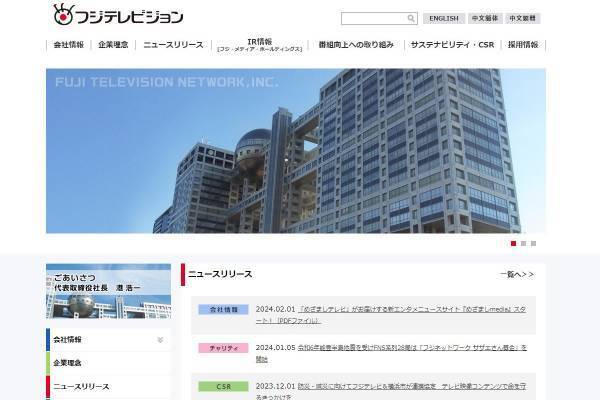
Task: Open ニュースリリース in the sidebar
Action: (x=108, y=387)
